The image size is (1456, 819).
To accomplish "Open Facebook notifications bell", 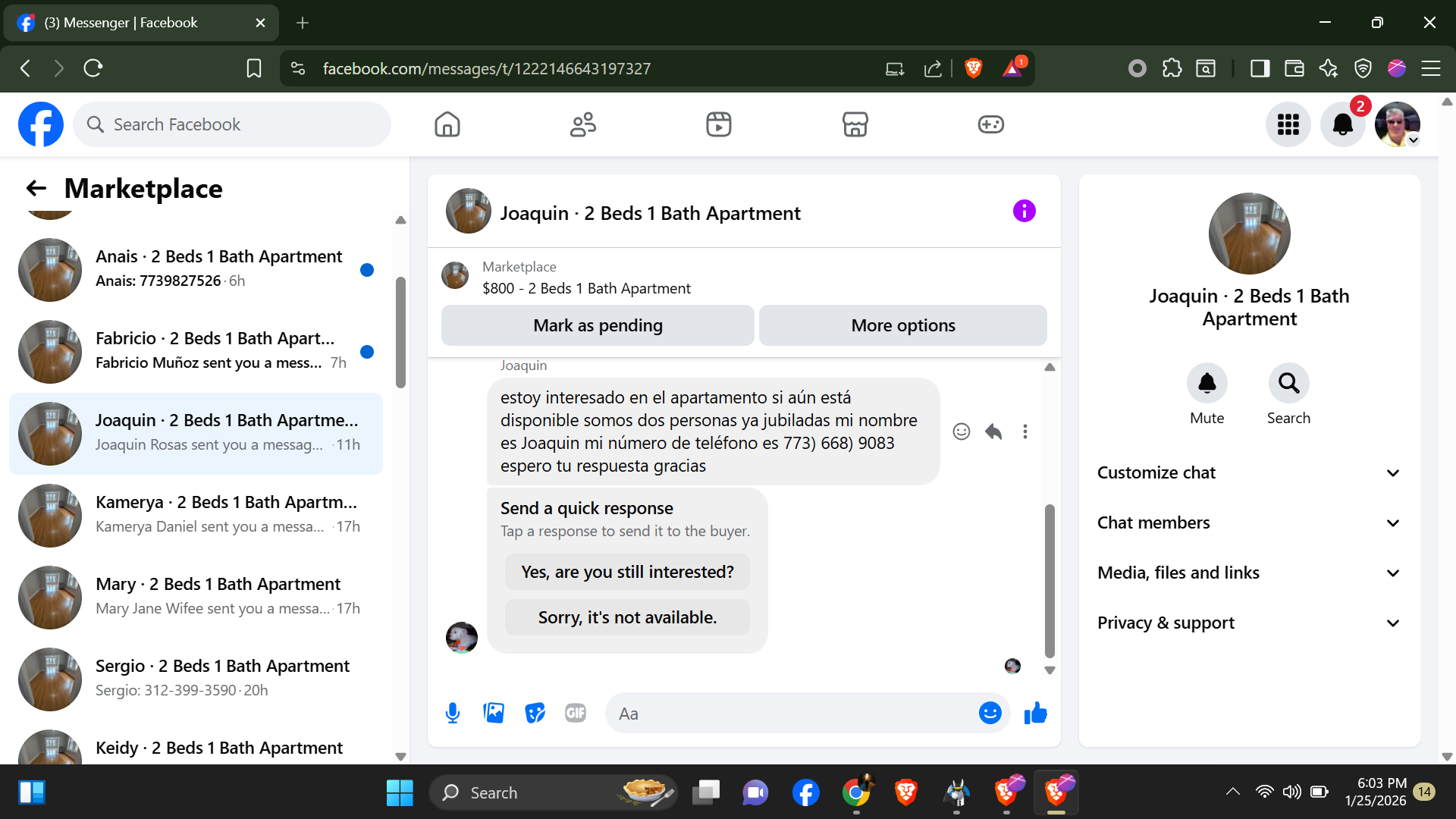I will click(1343, 124).
